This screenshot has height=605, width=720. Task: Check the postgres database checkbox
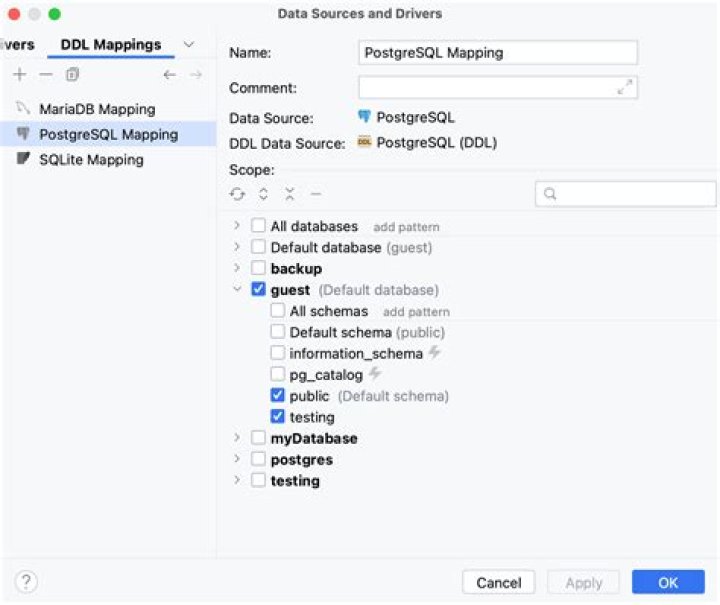point(258,459)
